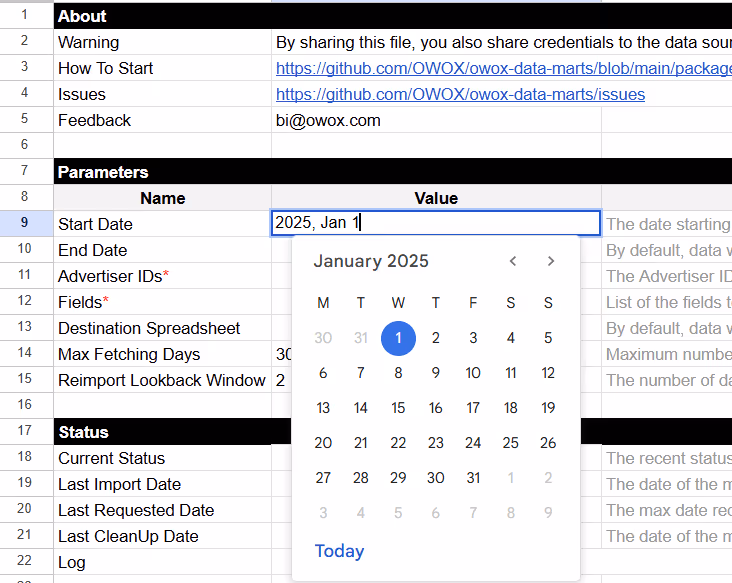Select the 'List of the fields' description cell
The image size is (732, 583).
pos(667,302)
